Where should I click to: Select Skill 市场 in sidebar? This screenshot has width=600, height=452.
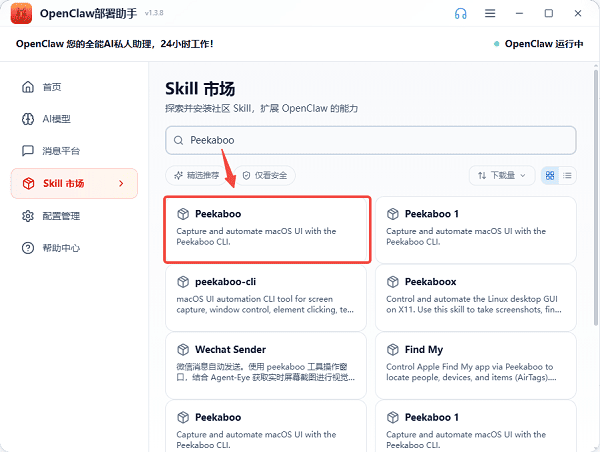coord(74,183)
